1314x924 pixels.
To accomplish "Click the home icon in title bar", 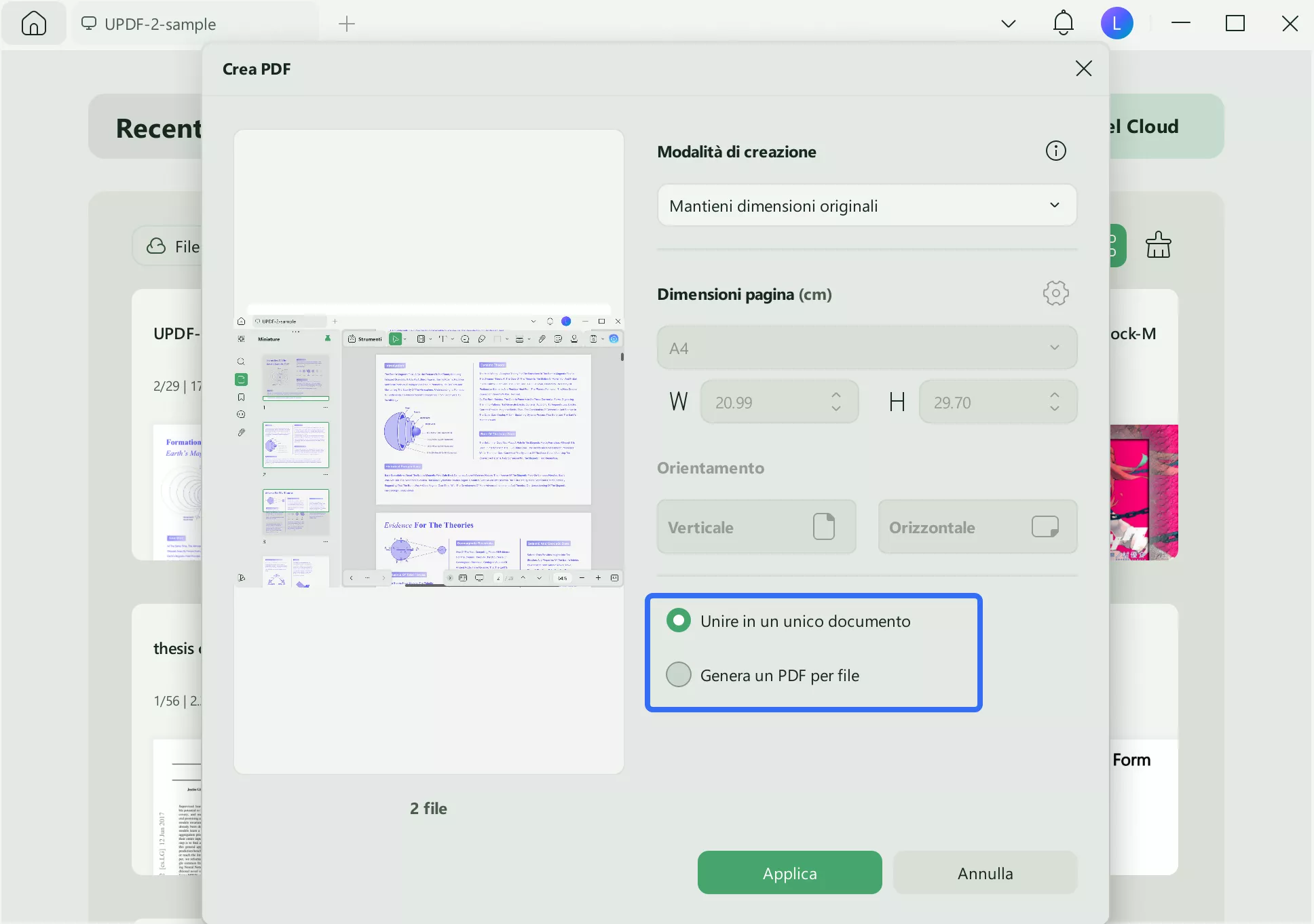I will 33,24.
